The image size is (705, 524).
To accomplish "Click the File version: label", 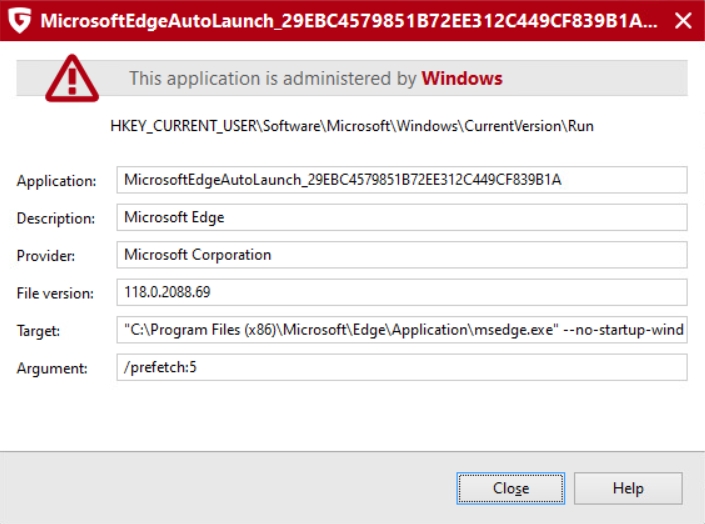I will (x=55, y=293).
